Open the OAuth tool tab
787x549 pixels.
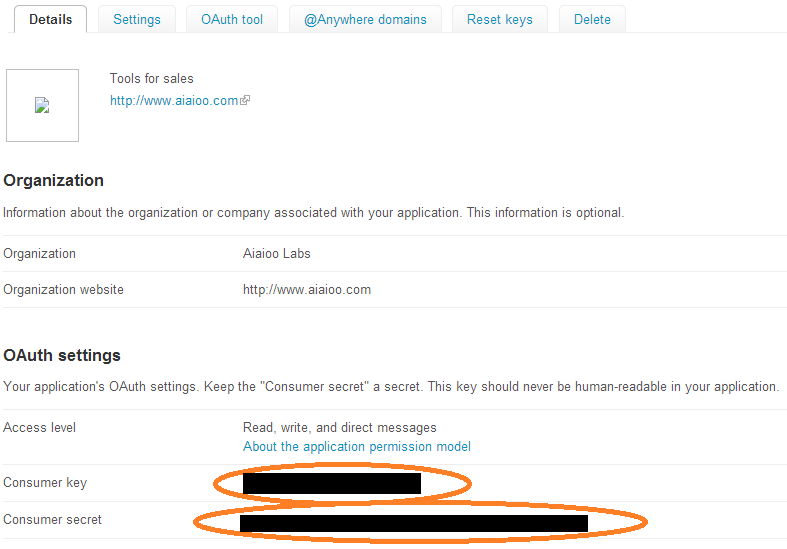coord(231,20)
